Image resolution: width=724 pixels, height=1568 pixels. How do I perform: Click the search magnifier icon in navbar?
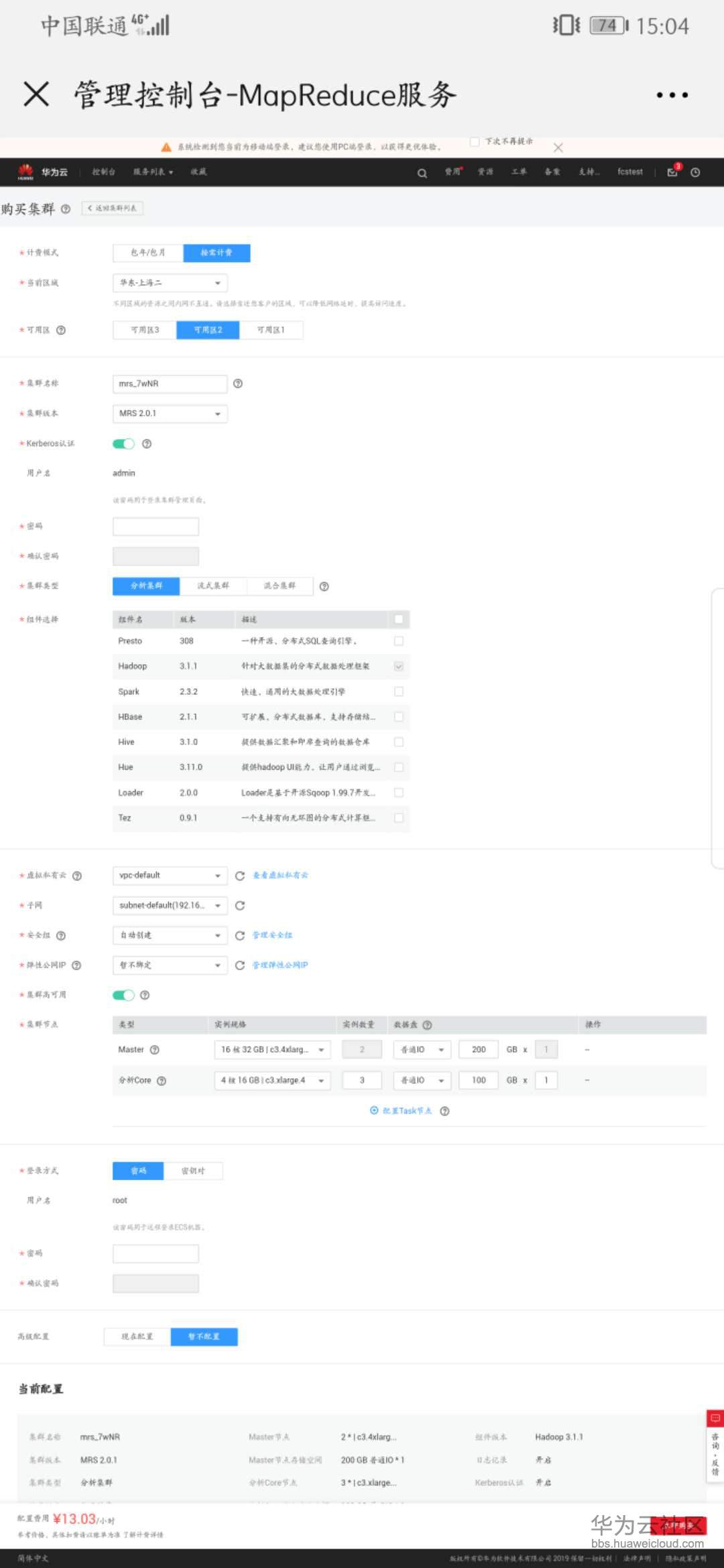tap(422, 173)
